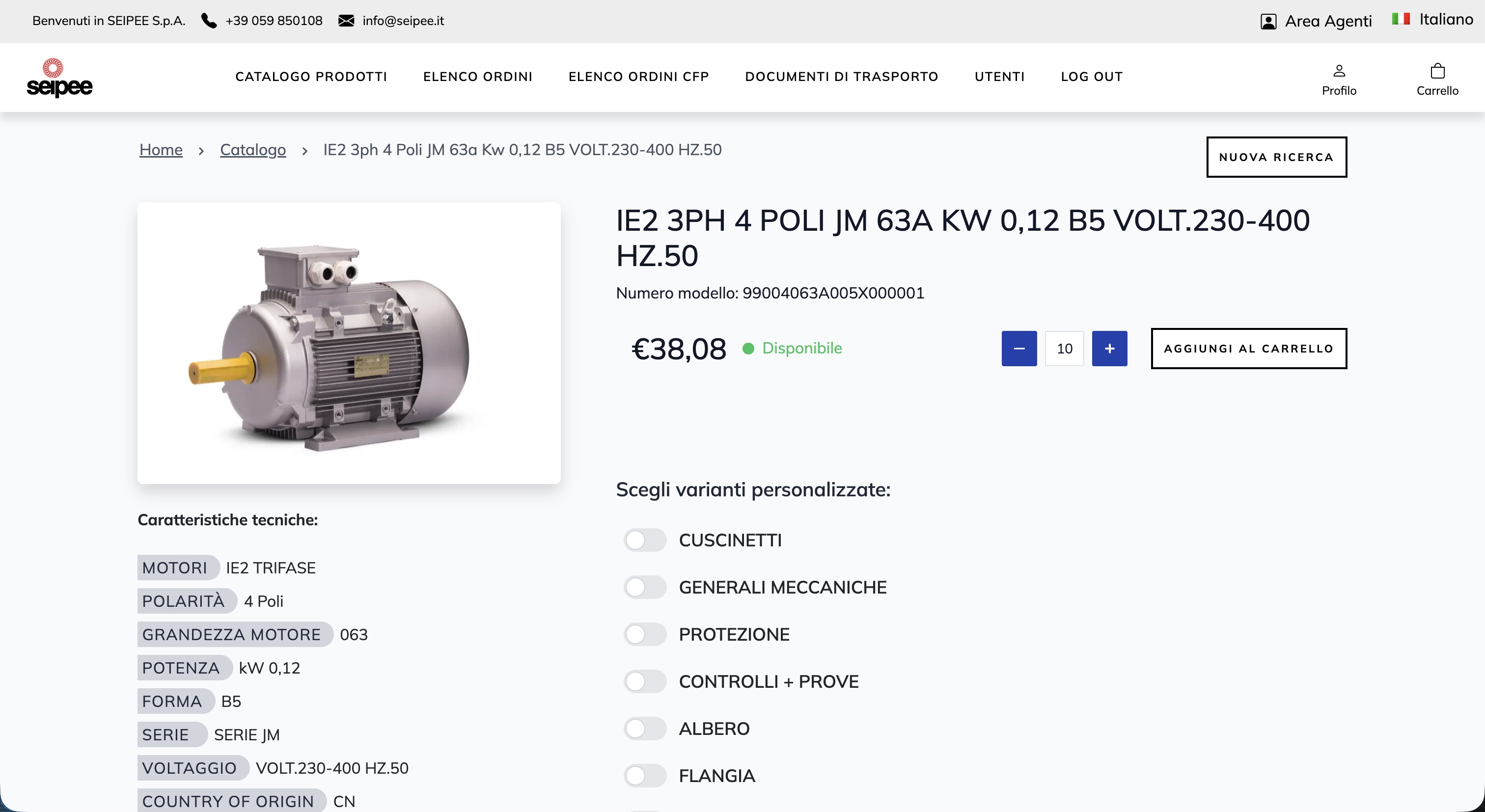Follow the Catalogo breadcrumb link

click(x=252, y=150)
